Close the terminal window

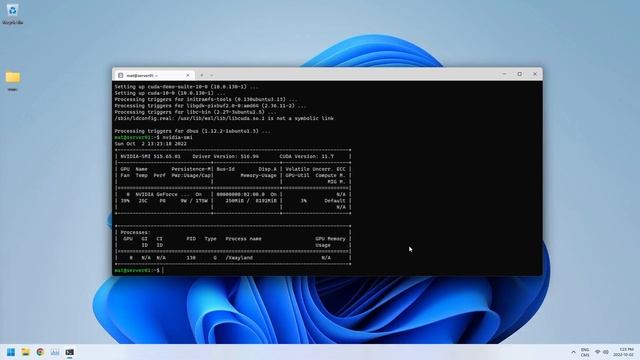(x=535, y=74)
